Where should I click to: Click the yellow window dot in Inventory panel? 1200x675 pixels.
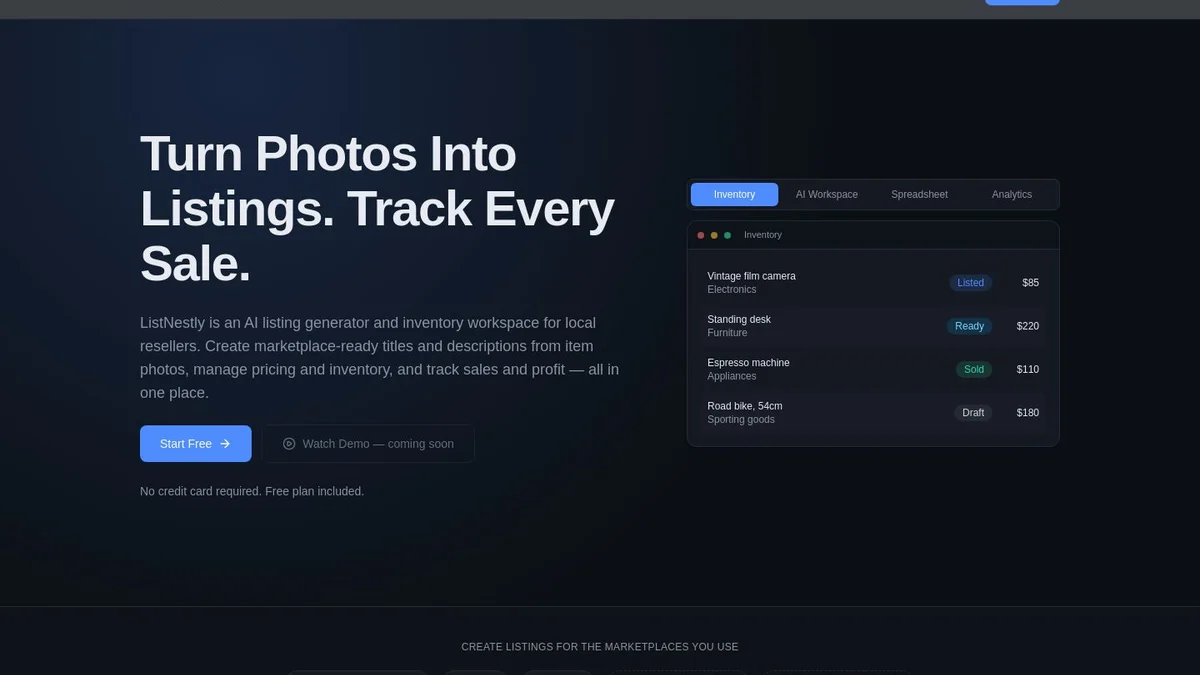[714, 235]
